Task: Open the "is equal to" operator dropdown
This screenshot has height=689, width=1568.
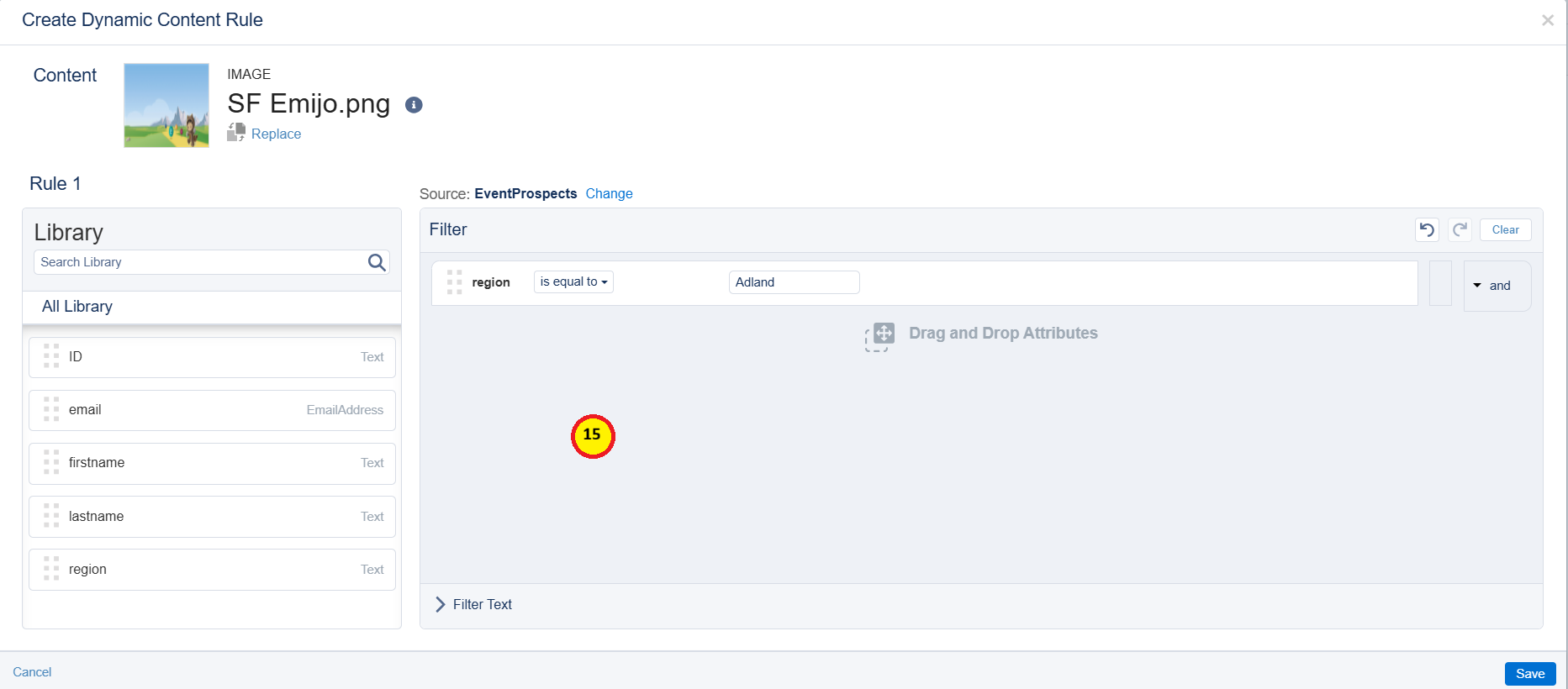Action: click(573, 282)
